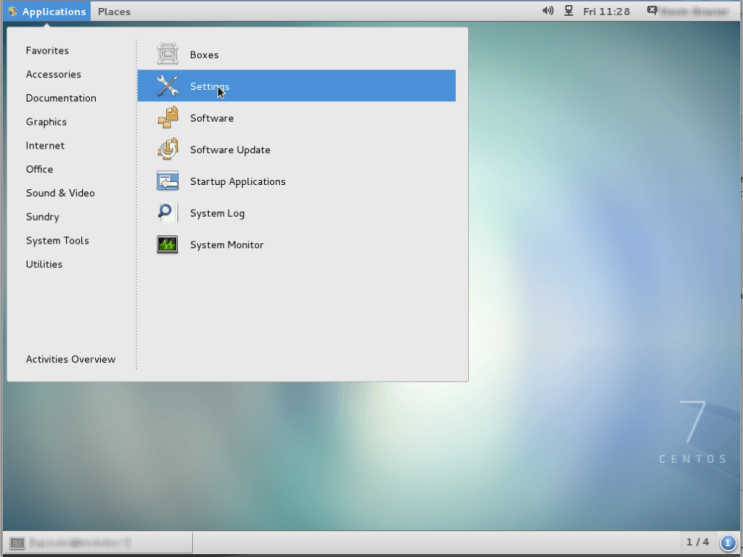Launch Settings via the wrench-screwdriver icon
This screenshot has height=557, width=743.
167,86
